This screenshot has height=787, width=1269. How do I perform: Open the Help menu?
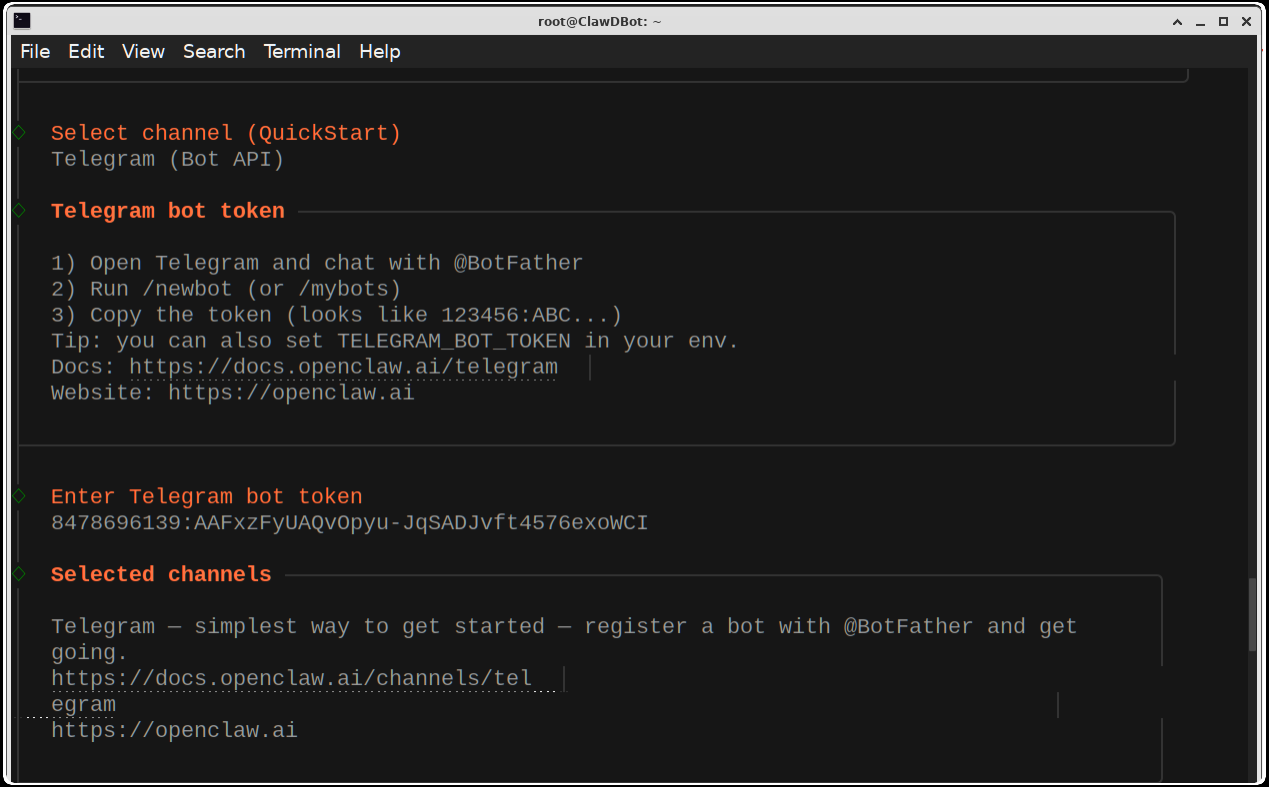click(380, 52)
